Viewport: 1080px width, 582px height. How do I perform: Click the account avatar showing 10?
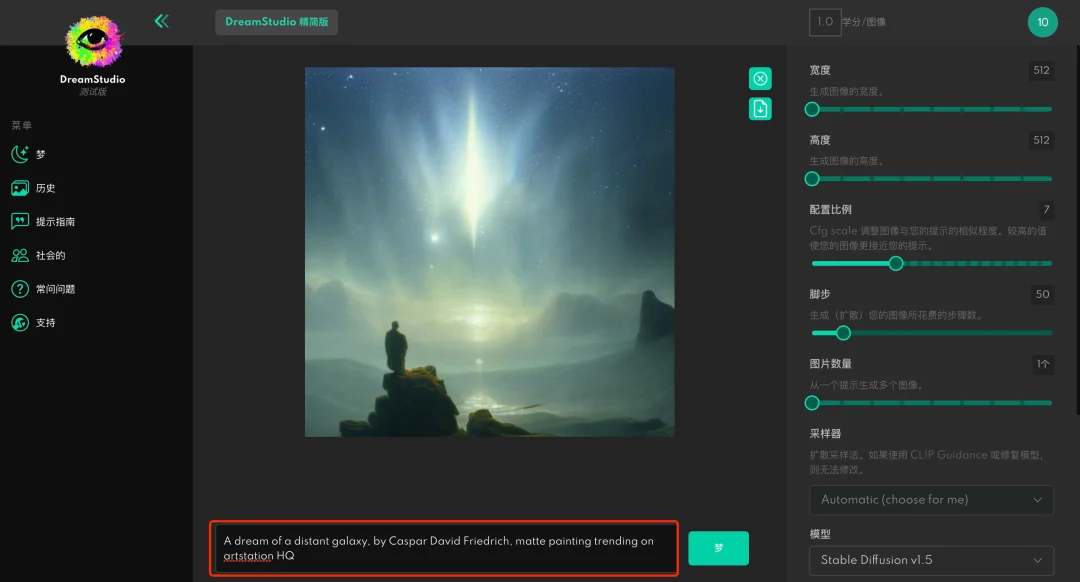tap(1042, 22)
